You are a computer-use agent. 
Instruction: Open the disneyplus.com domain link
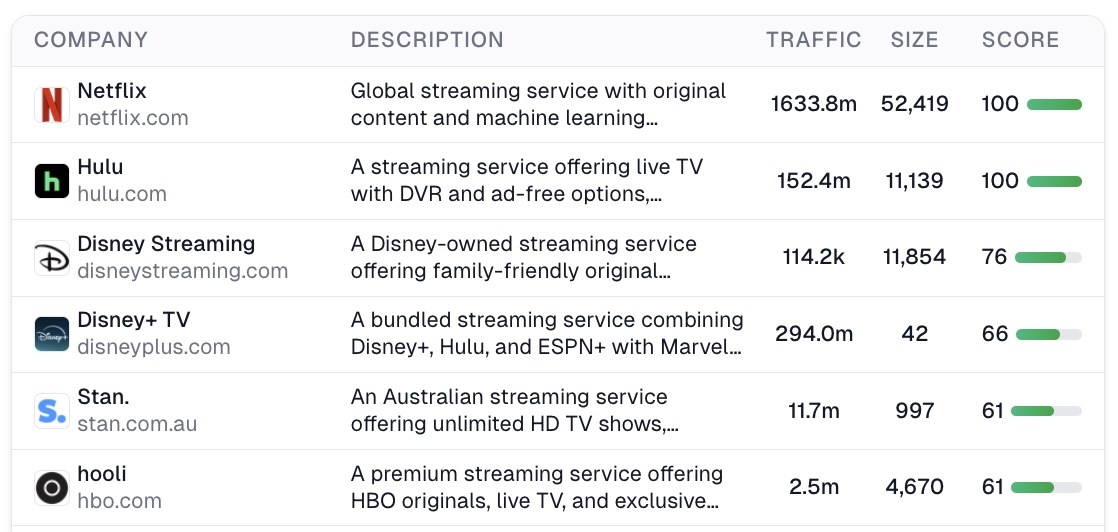coord(154,347)
